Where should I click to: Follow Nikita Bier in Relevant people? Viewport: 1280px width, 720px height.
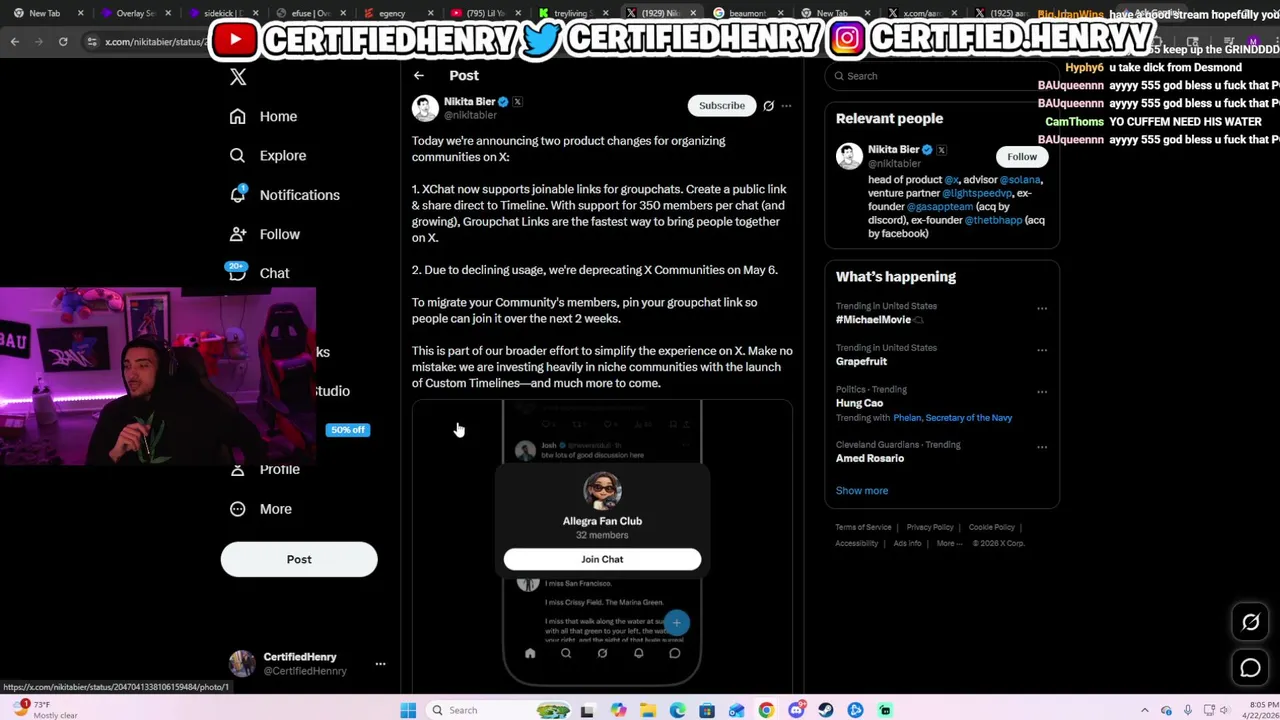[1022, 157]
